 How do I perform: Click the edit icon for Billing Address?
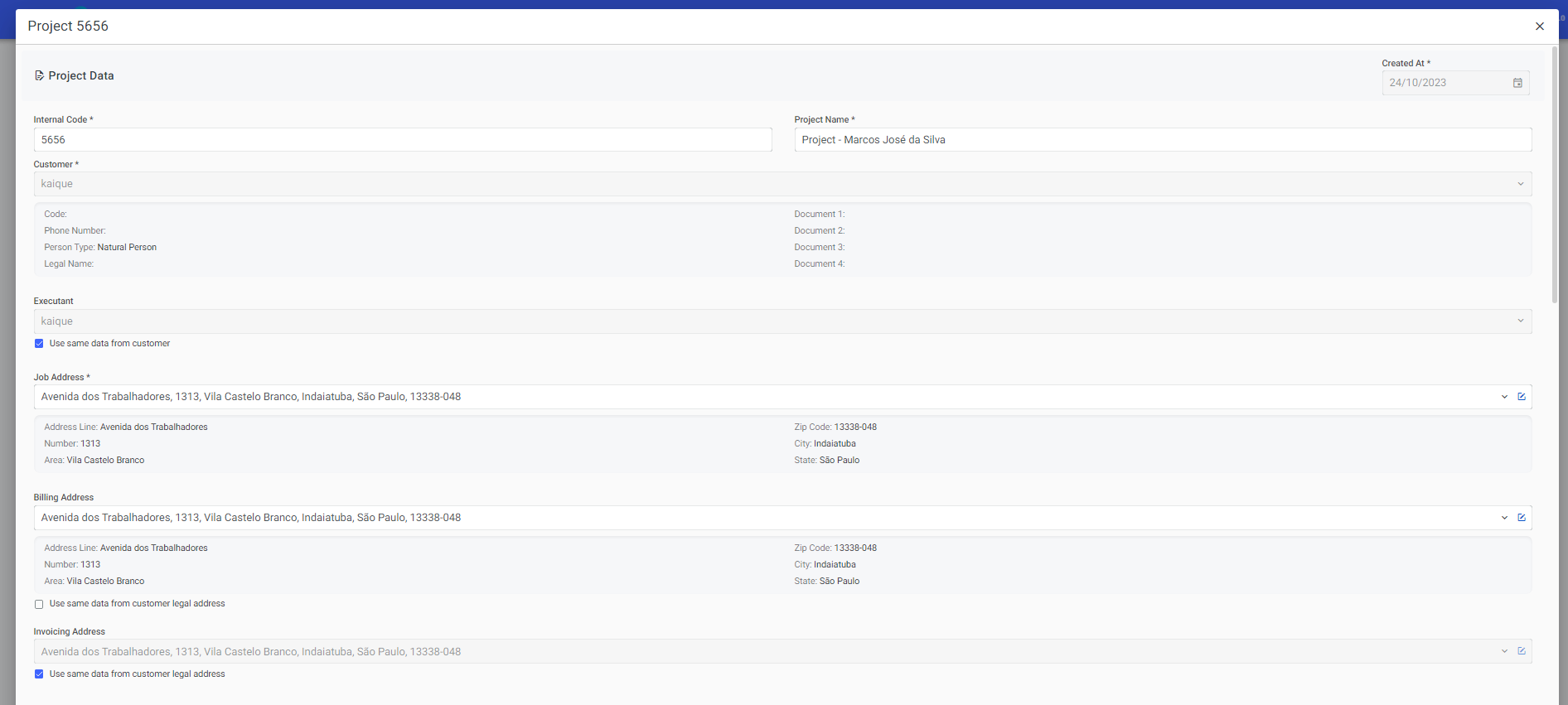[x=1522, y=518]
